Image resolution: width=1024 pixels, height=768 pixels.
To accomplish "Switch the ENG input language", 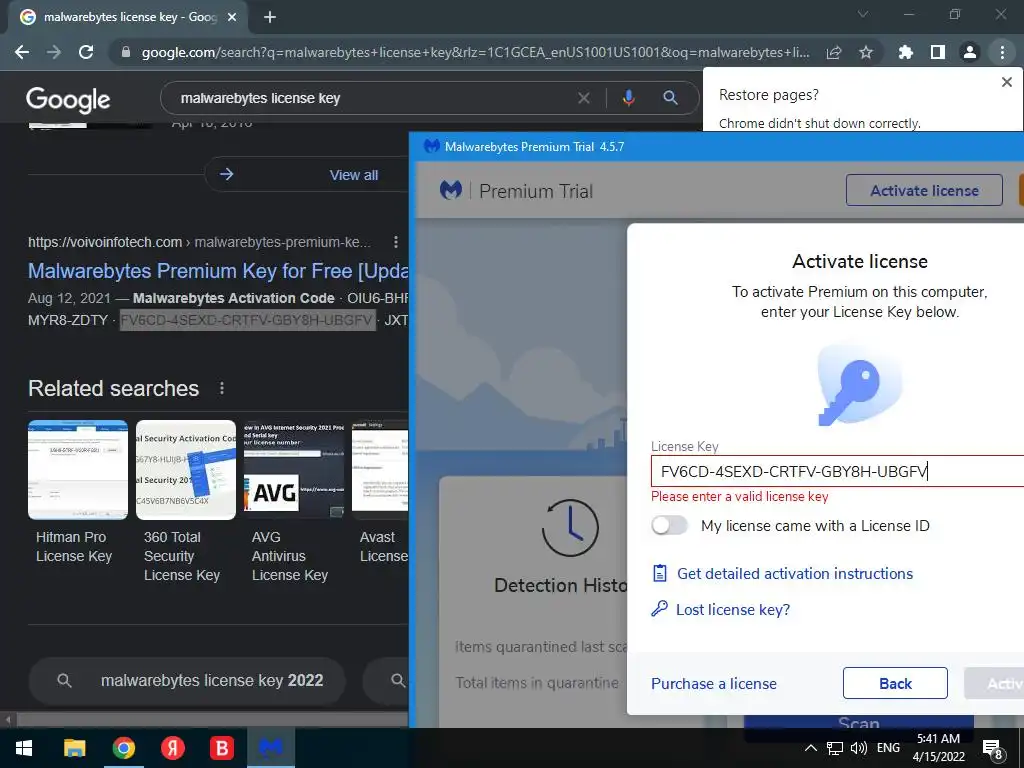I will [888, 748].
